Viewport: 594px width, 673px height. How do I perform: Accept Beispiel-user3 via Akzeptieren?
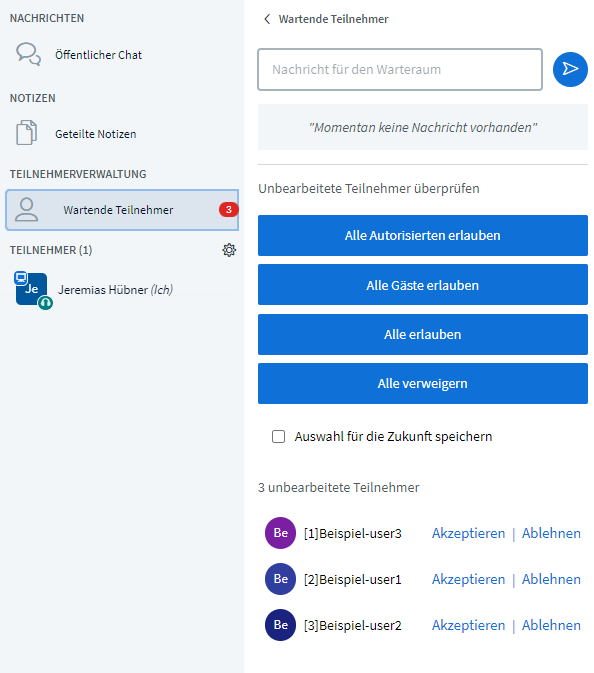coord(468,533)
